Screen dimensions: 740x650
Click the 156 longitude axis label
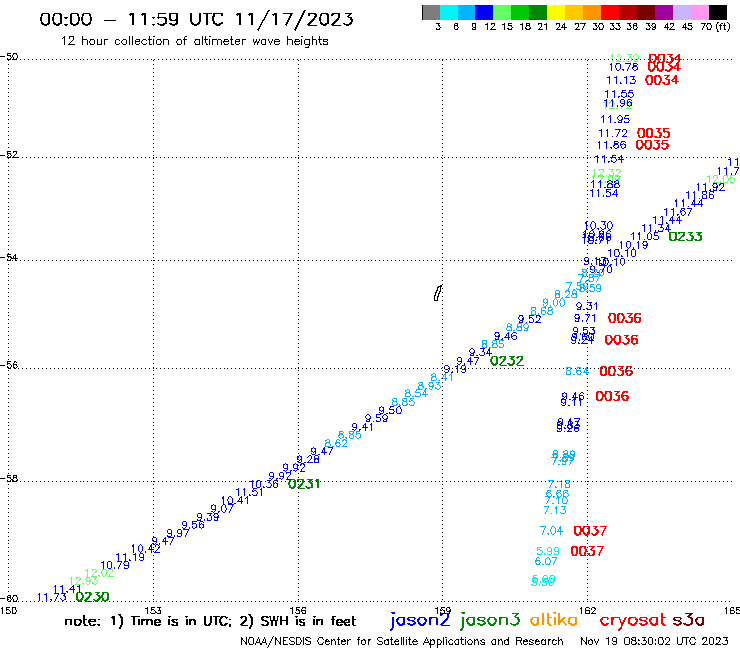(x=298, y=611)
